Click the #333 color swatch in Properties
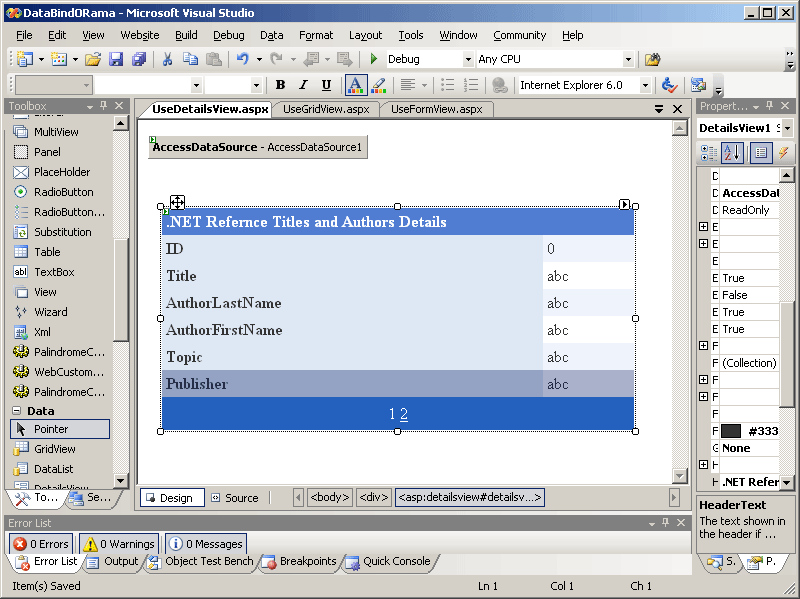Screen dimensions: 800x599 tap(731, 431)
